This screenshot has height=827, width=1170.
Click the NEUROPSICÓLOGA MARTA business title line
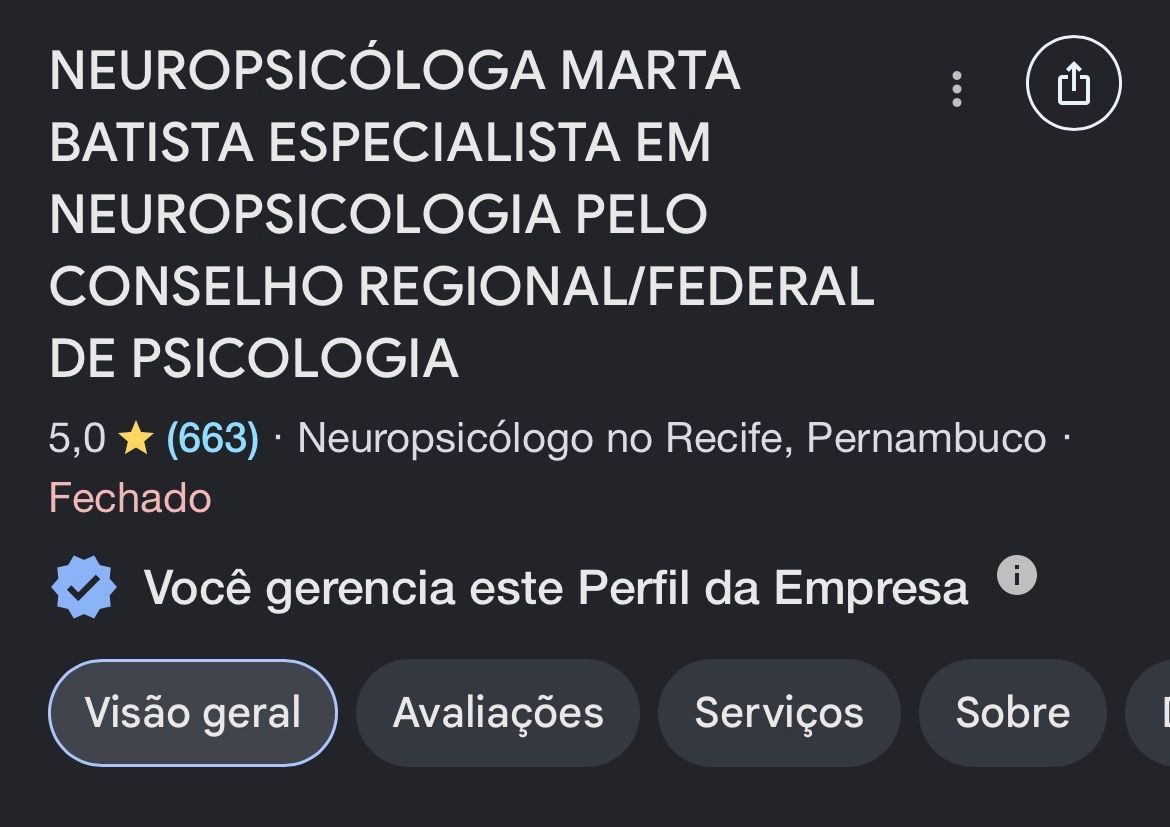(x=395, y=71)
